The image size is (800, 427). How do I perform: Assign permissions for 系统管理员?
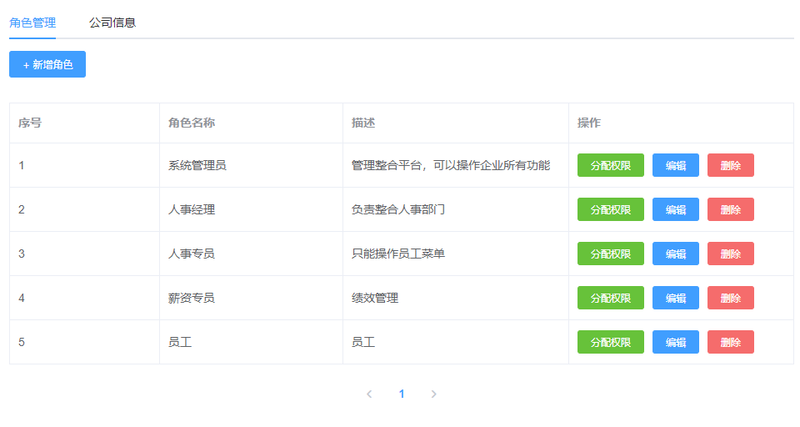pyautogui.click(x=610, y=165)
